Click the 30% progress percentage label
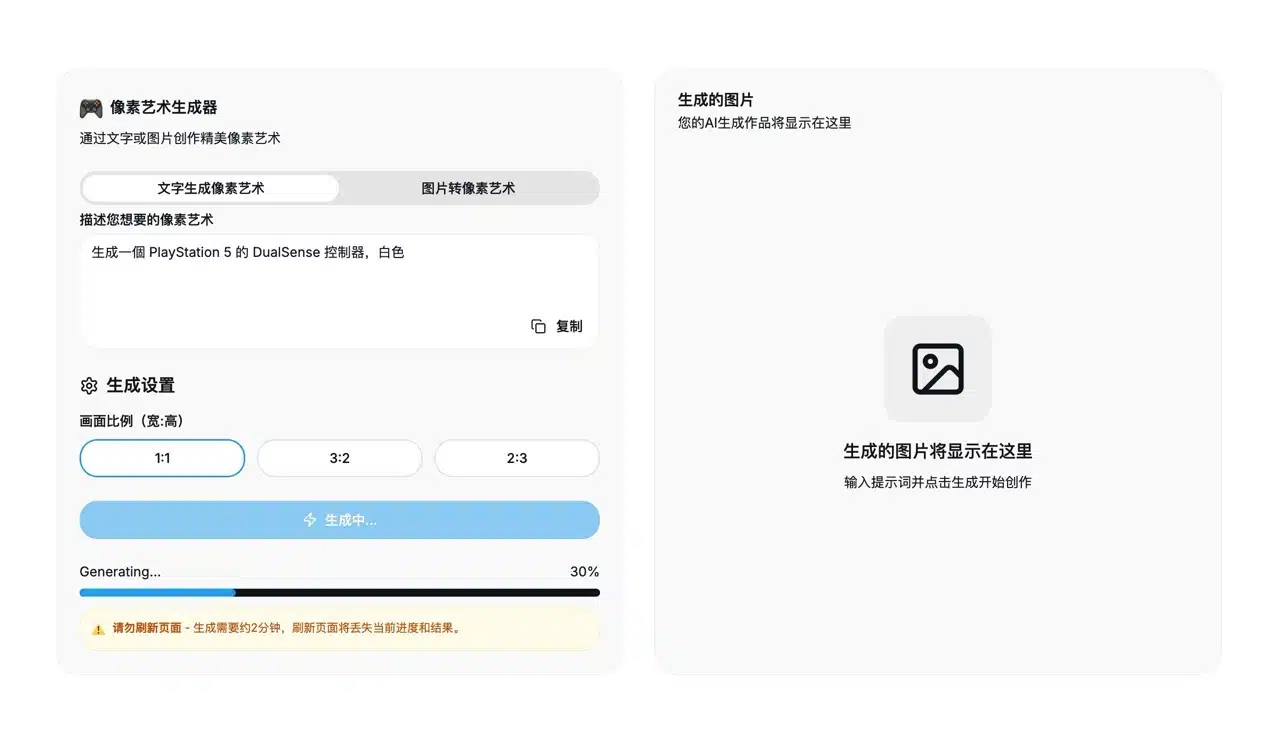The image size is (1280, 746). pos(584,572)
